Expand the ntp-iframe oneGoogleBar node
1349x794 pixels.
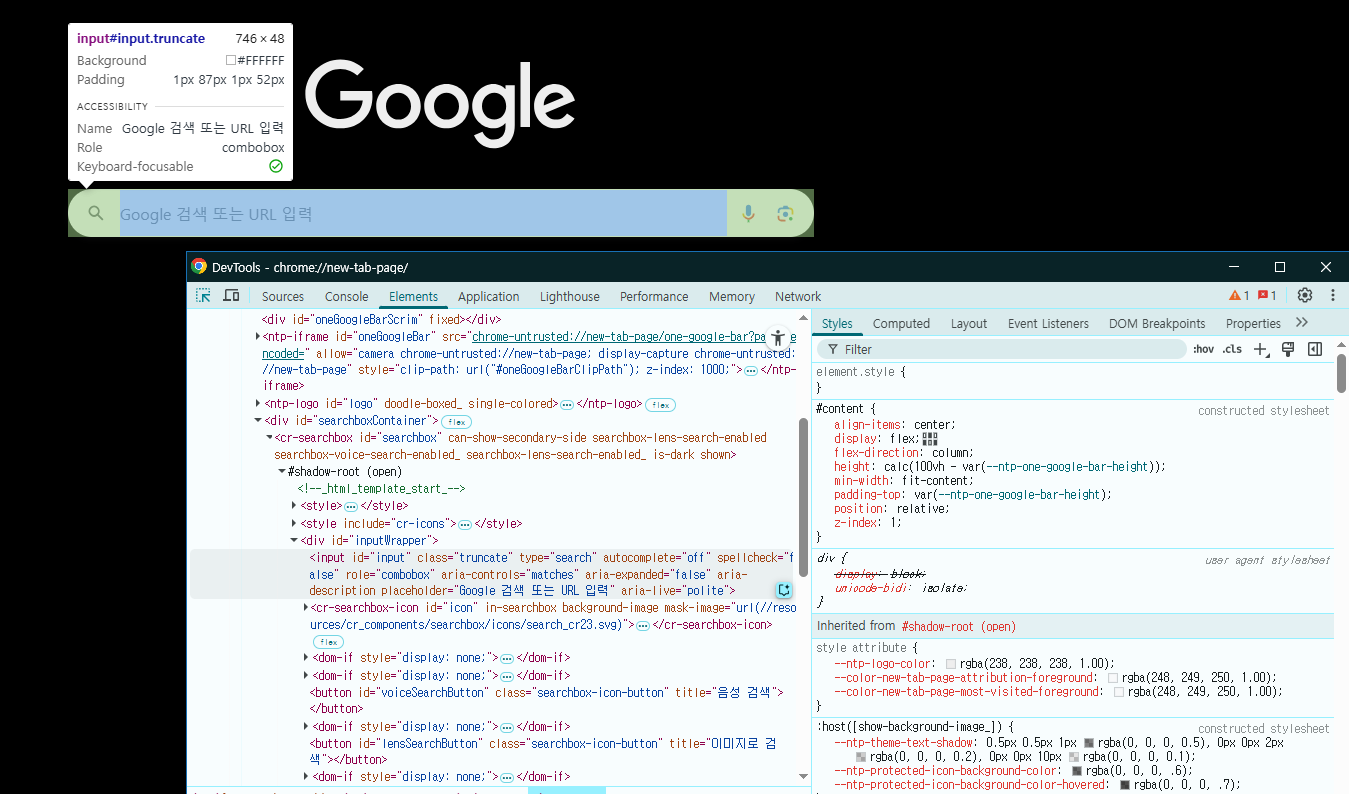click(258, 337)
